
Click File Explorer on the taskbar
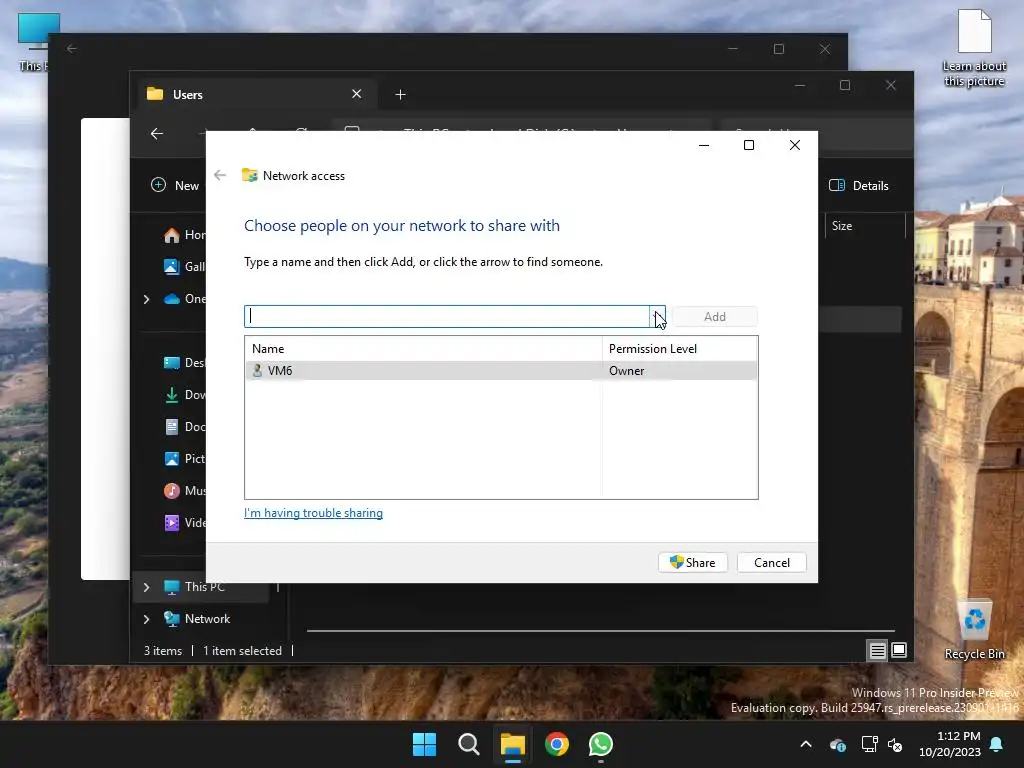click(x=513, y=744)
